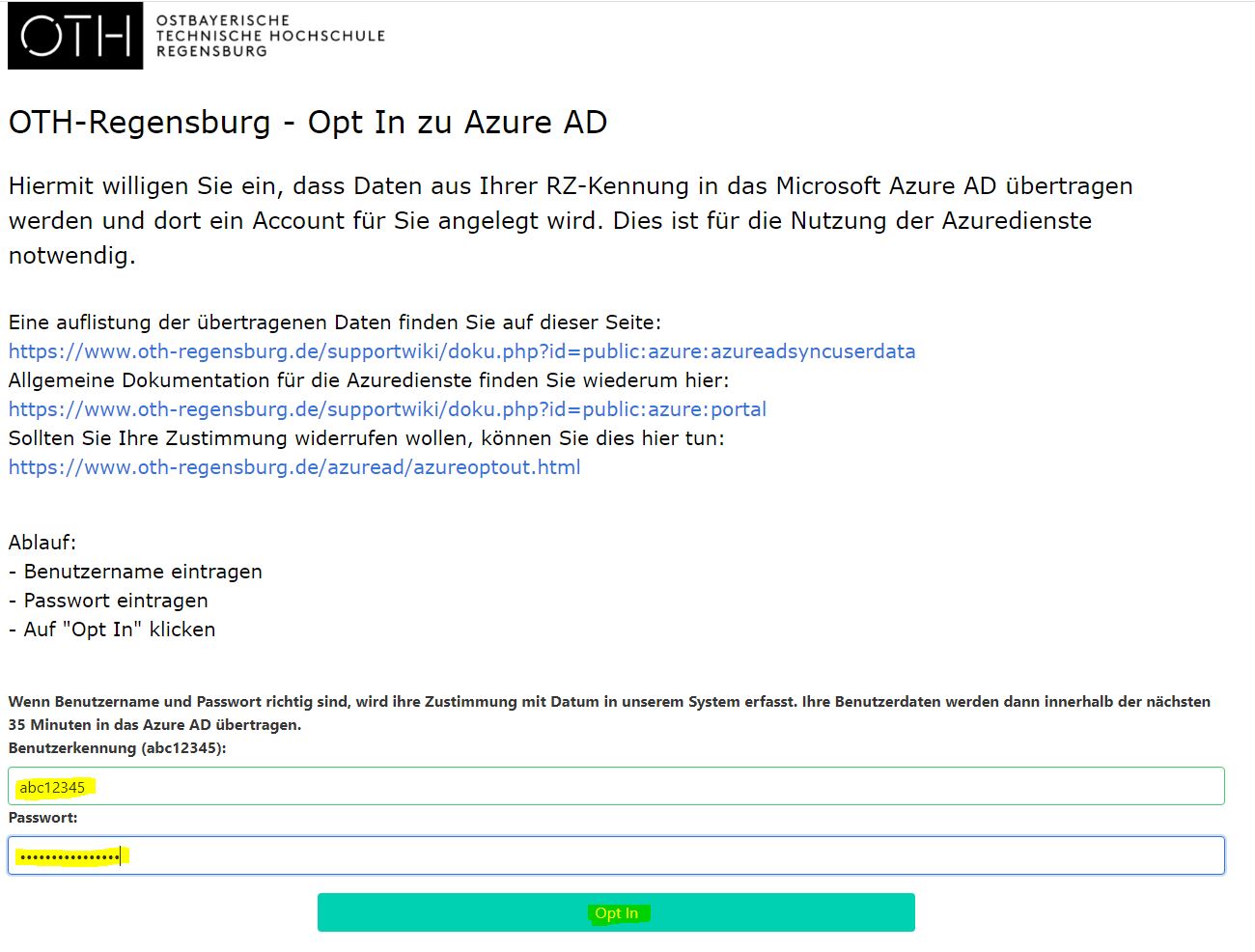Click the text "Ostbayerische Technische Hochschule Regensburg"

[x=270, y=36]
